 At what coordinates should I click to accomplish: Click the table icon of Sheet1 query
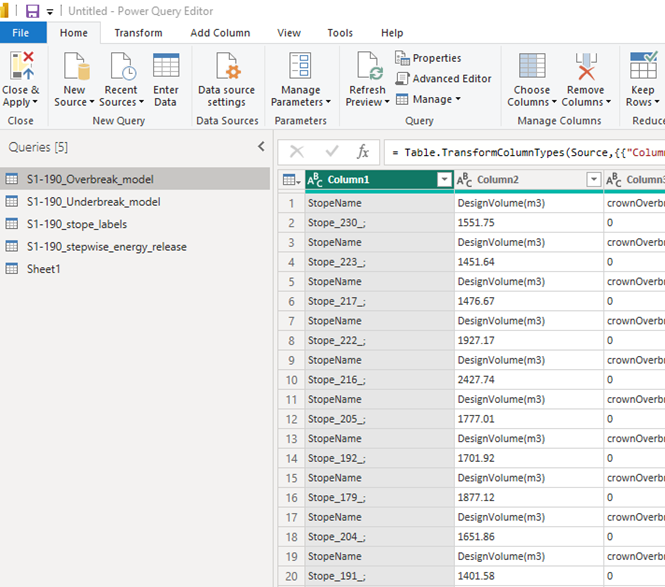point(12,268)
